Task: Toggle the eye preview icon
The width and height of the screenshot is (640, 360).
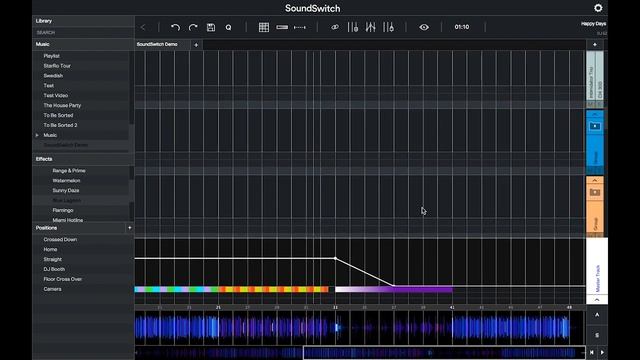Action: pyautogui.click(x=424, y=27)
